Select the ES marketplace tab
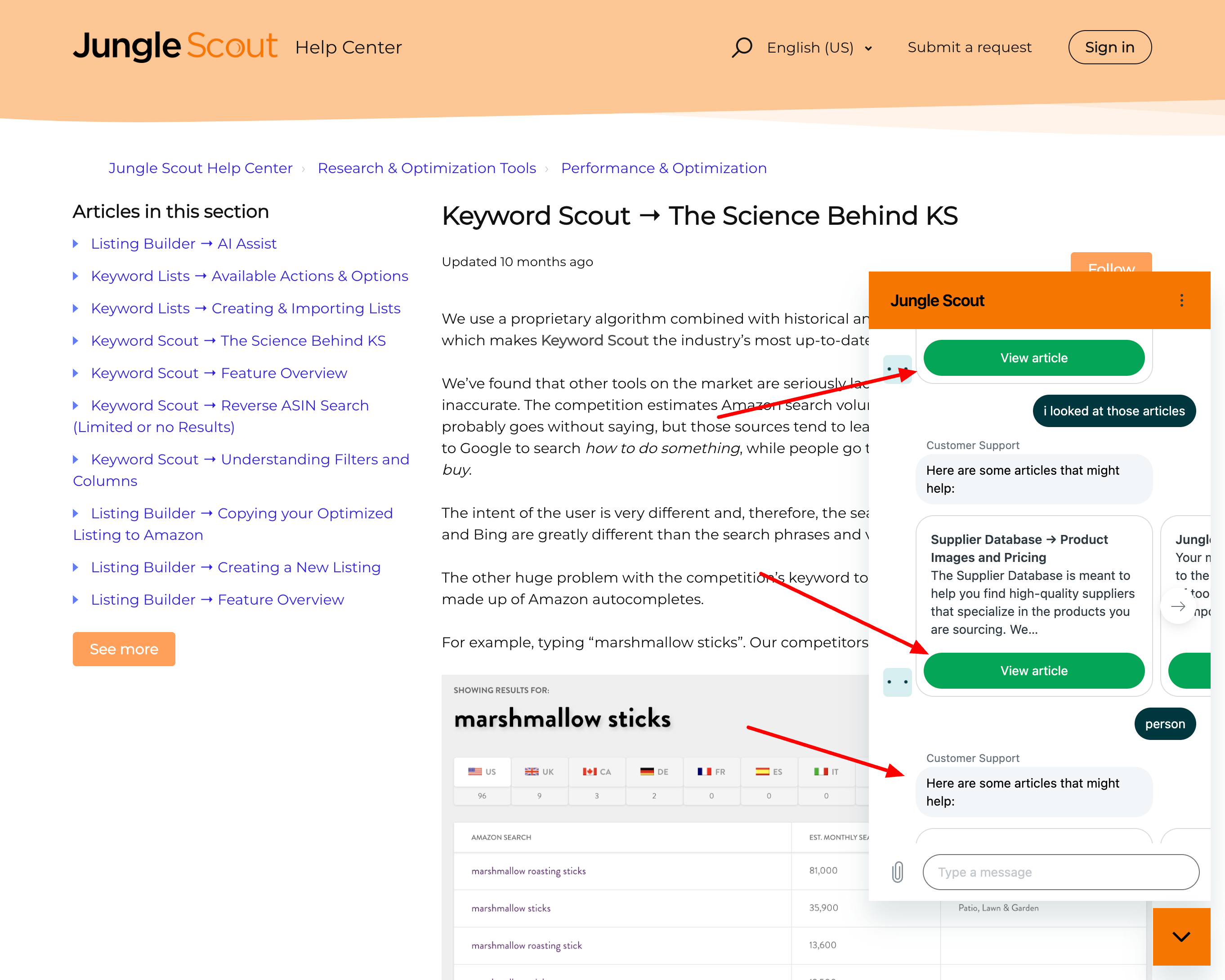The height and width of the screenshot is (980, 1225). tap(769, 771)
